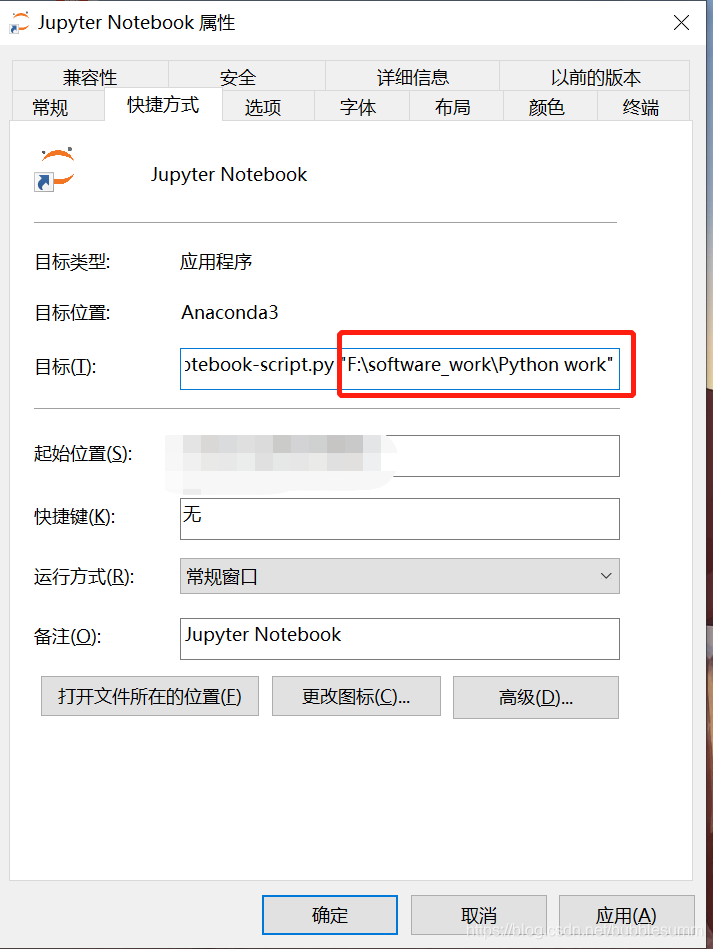This screenshot has width=713, height=949.
Task: Click the 备注(O) comment field
Action: click(399, 639)
